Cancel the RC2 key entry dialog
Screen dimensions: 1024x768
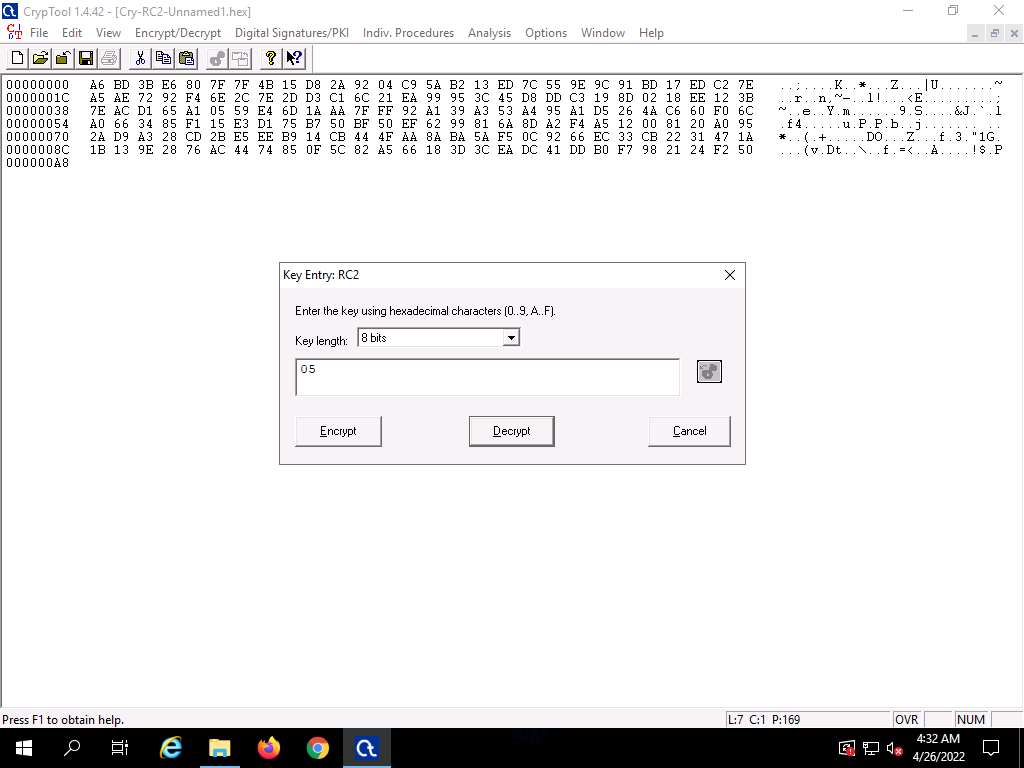pos(689,431)
